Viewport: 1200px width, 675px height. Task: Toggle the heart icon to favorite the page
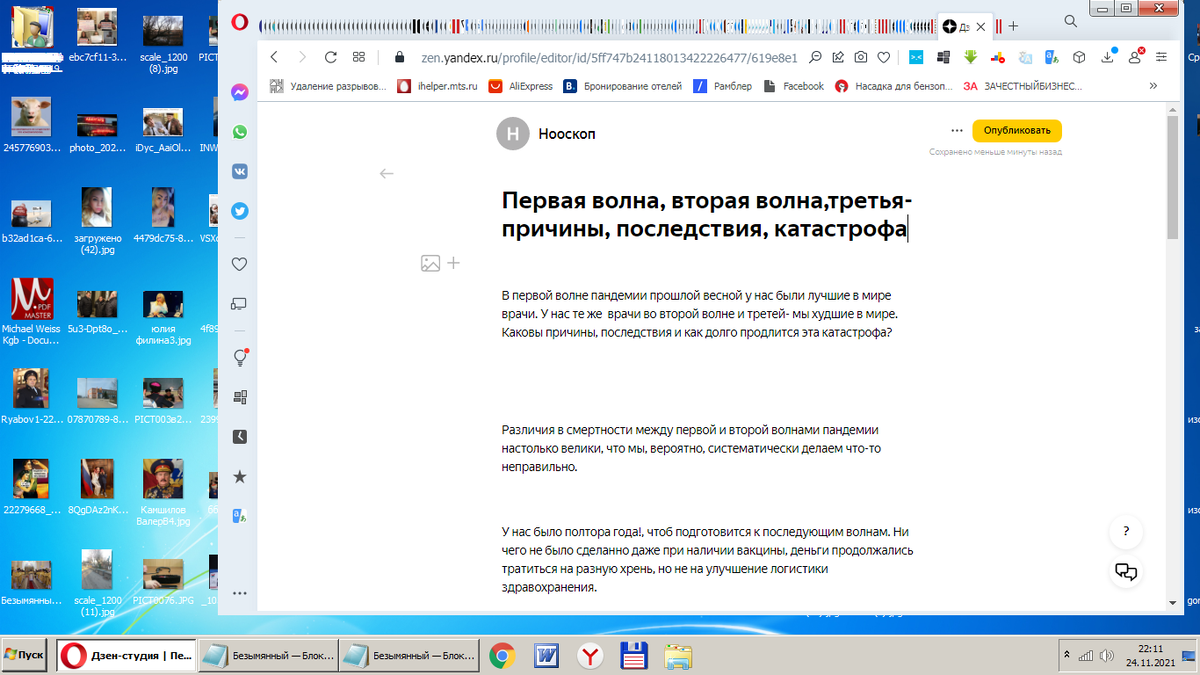883,57
